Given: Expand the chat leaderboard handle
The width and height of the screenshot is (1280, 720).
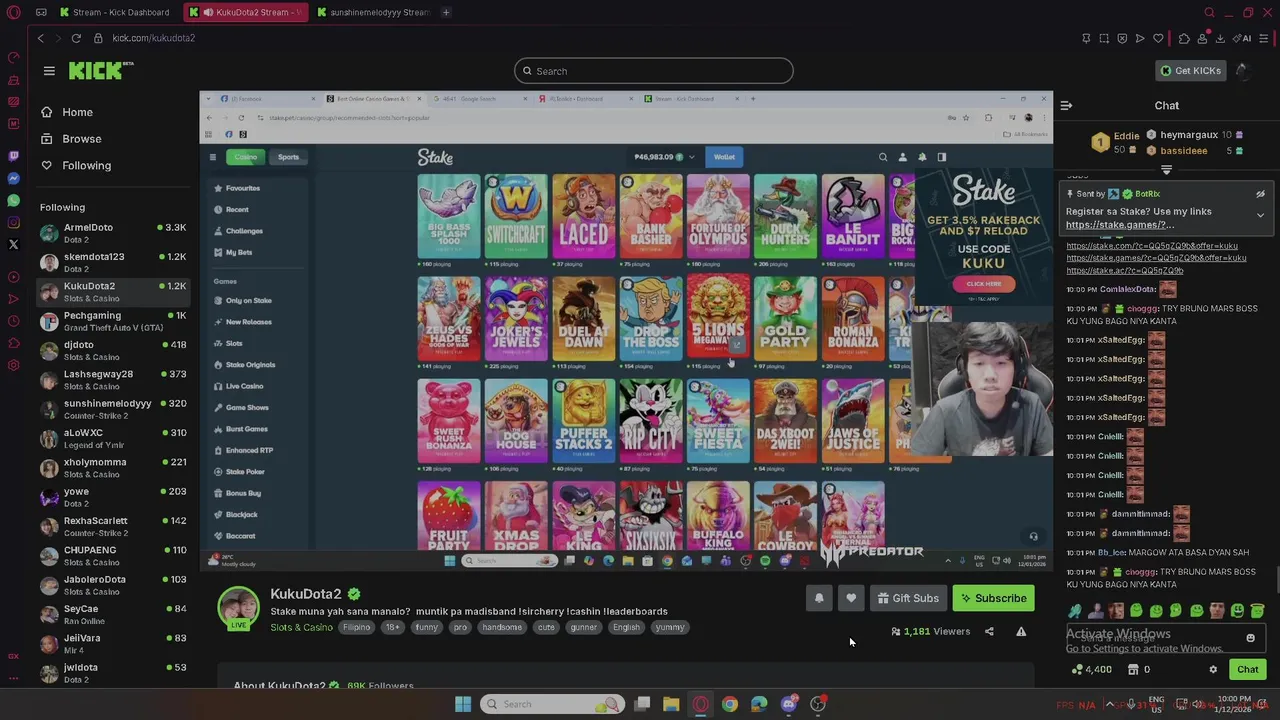Looking at the screenshot, I should tap(1166, 170).
